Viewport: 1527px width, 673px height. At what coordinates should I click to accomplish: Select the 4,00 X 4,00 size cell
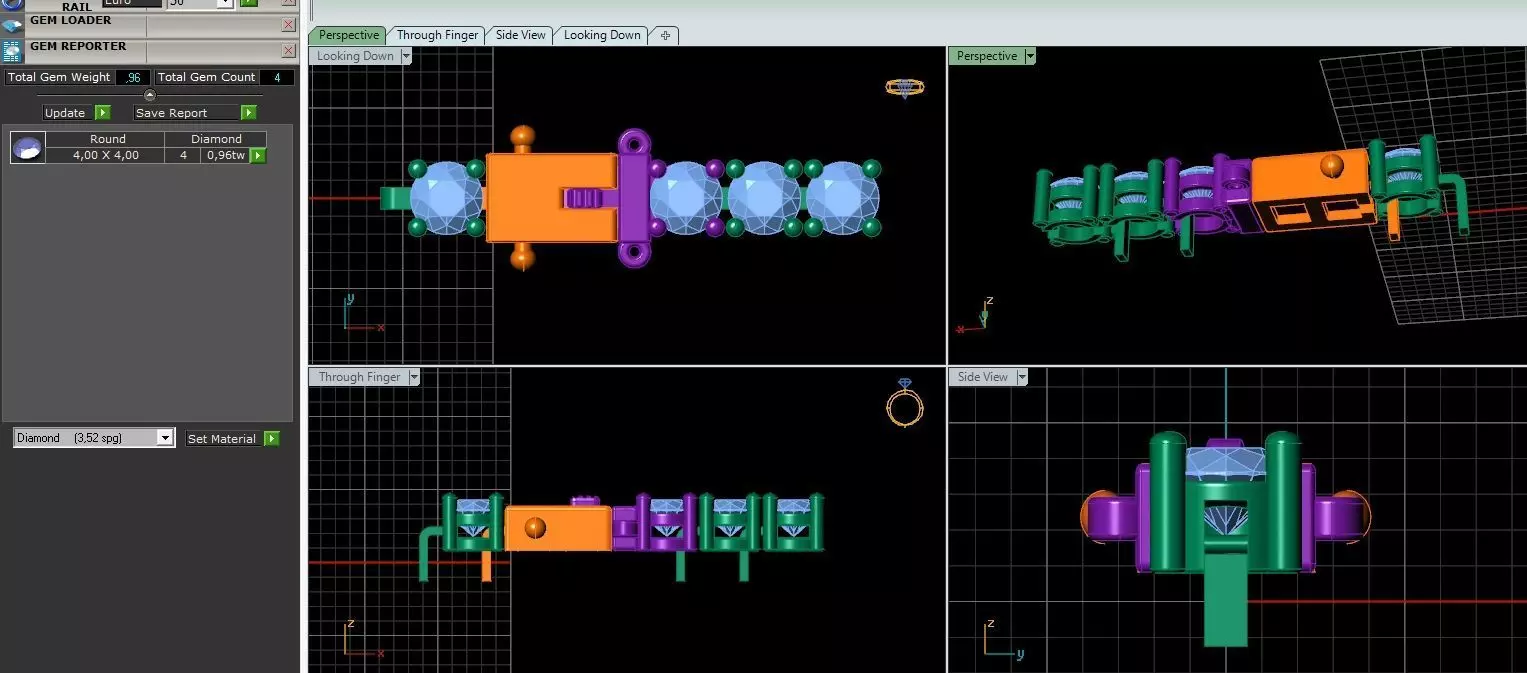[106, 155]
